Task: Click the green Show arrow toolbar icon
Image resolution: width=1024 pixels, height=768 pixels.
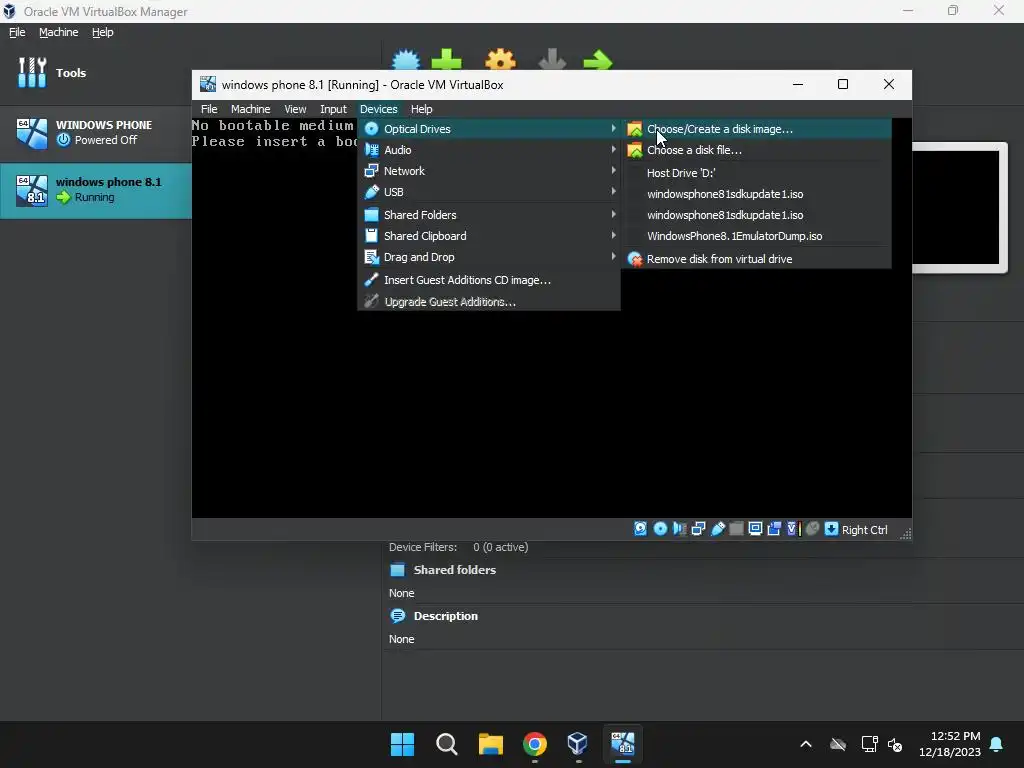Action: 598,61
